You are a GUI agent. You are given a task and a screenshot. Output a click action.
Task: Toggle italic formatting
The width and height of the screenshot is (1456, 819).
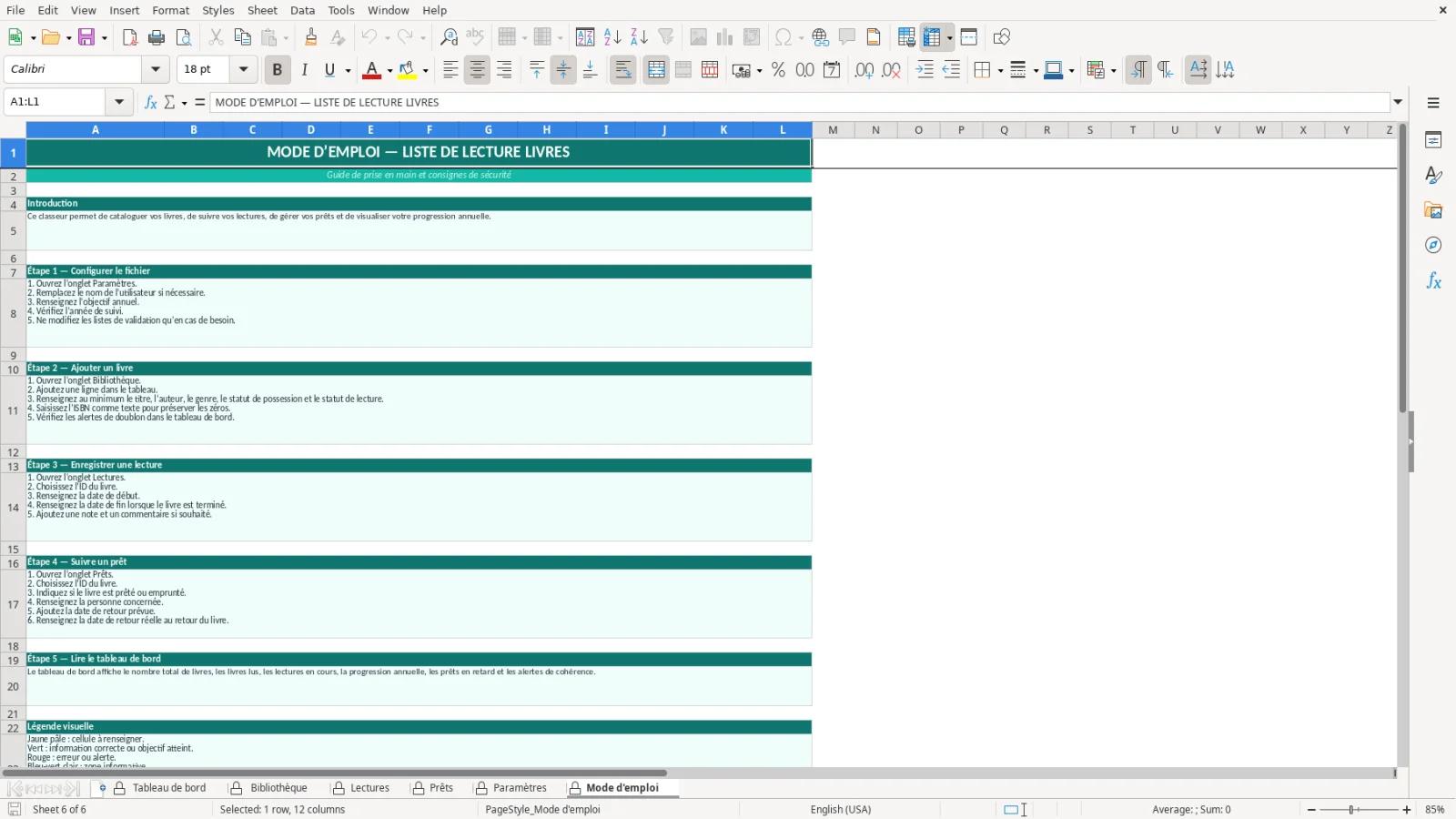[304, 70]
